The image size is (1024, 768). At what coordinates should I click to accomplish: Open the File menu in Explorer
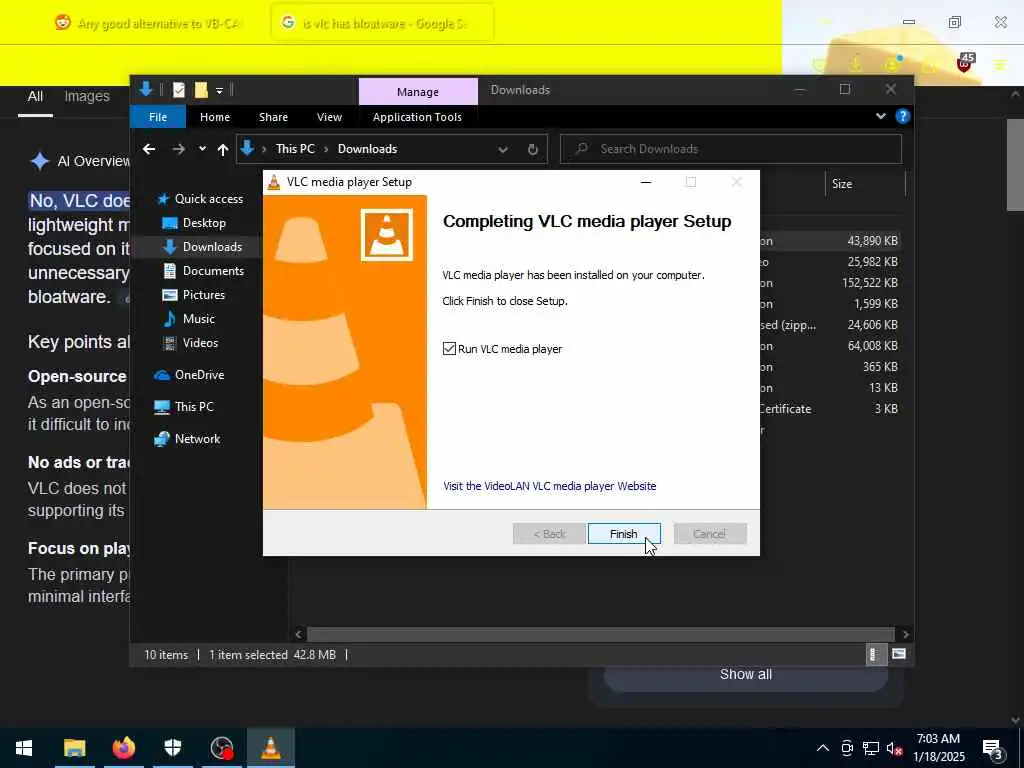pyautogui.click(x=157, y=117)
